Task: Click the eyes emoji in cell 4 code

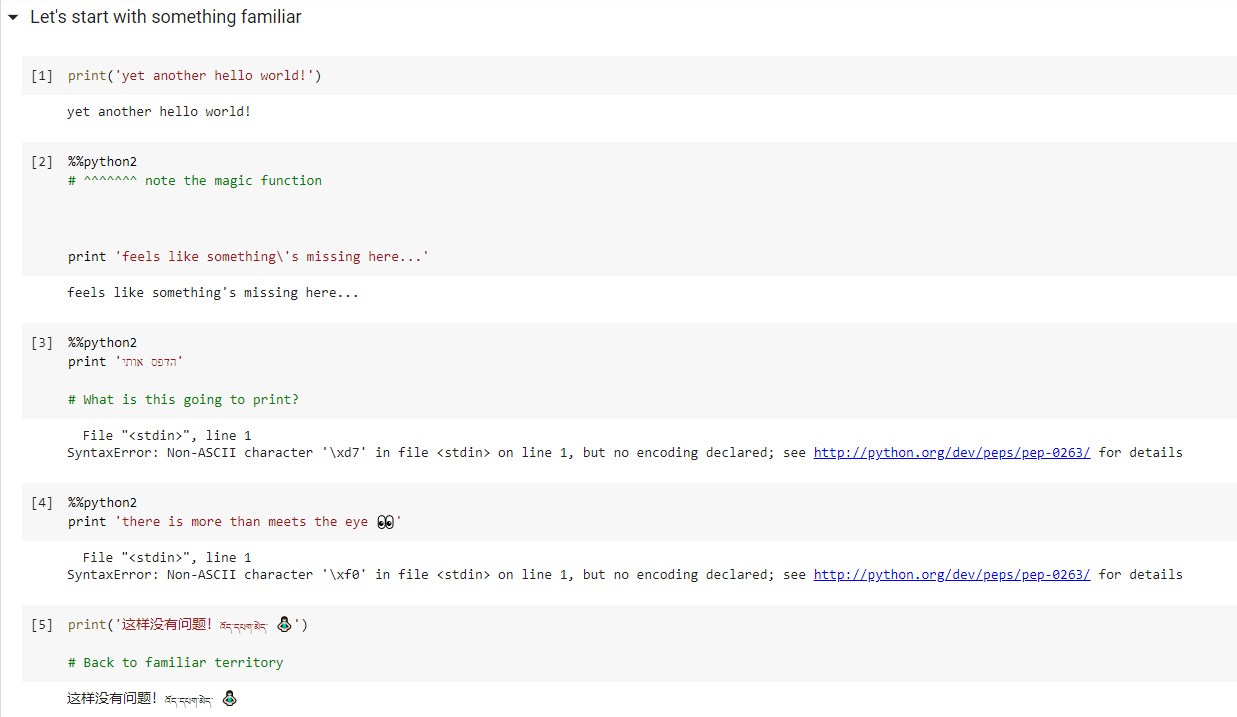Action: [x=386, y=522]
